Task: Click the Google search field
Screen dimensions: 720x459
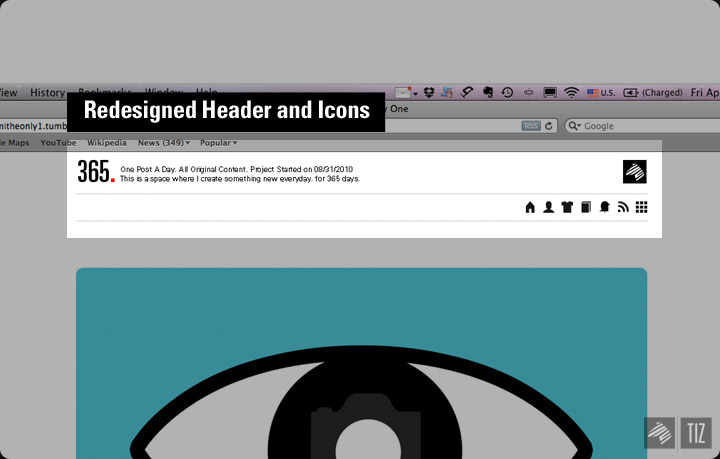Action: (640, 126)
